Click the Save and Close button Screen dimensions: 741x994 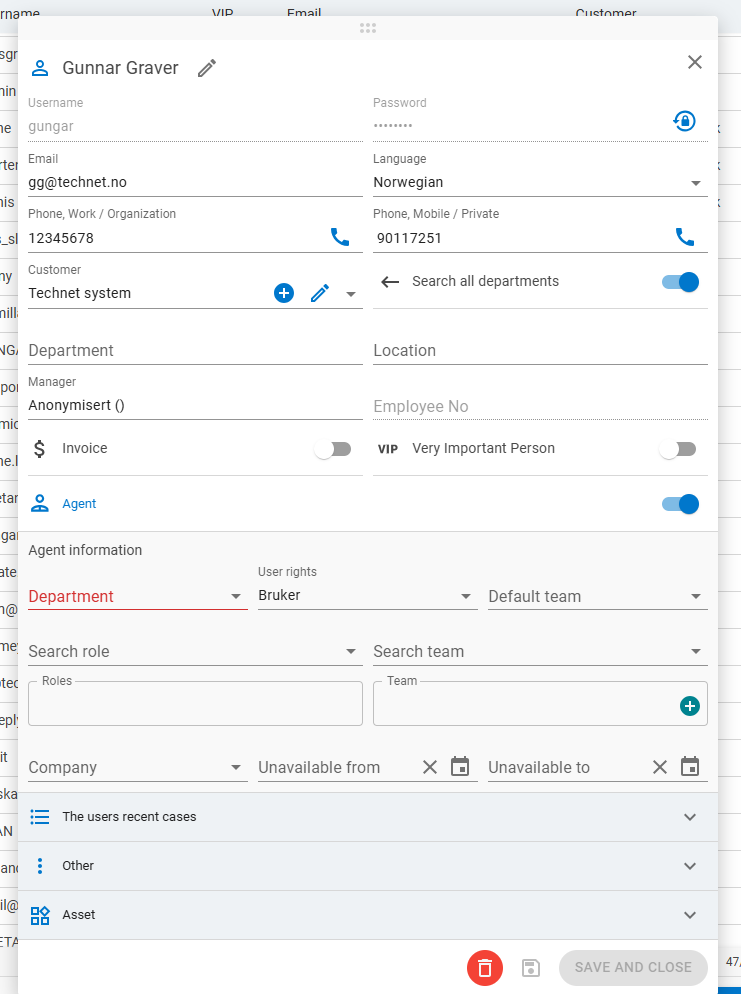(x=633, y=967)
